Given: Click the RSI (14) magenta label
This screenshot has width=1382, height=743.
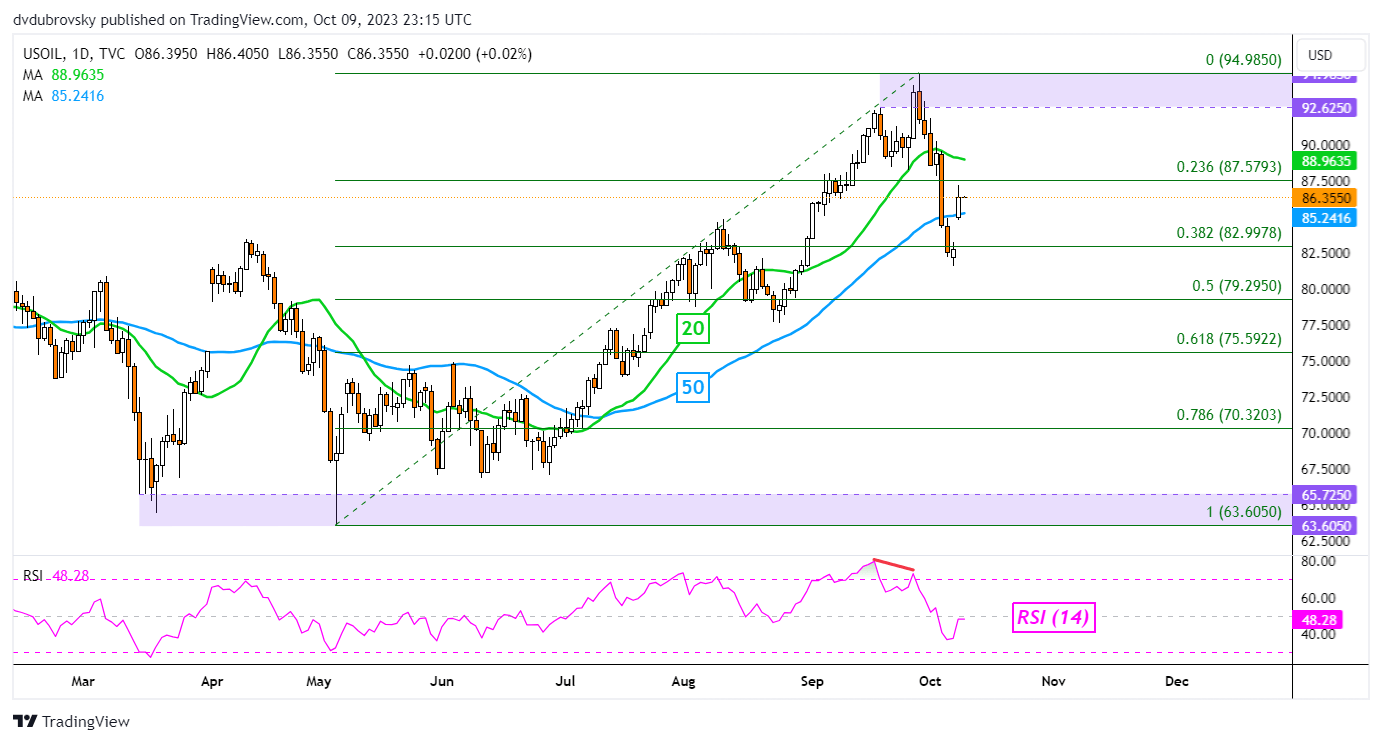Looking at the screenshot, I should [x=1054, y=618].
